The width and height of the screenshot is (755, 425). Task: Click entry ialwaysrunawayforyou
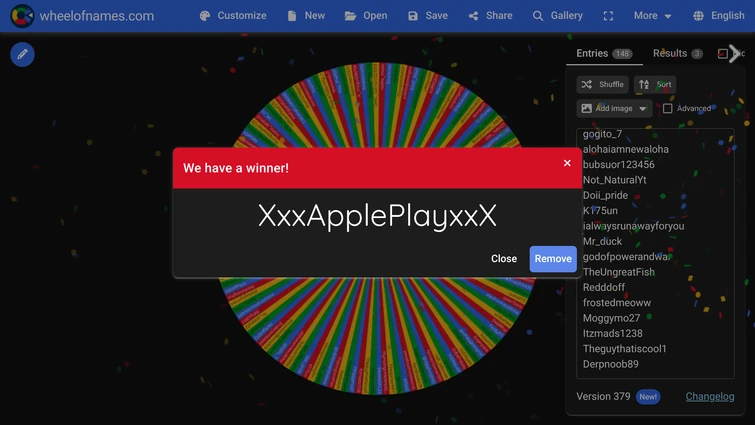pos(633,226)
